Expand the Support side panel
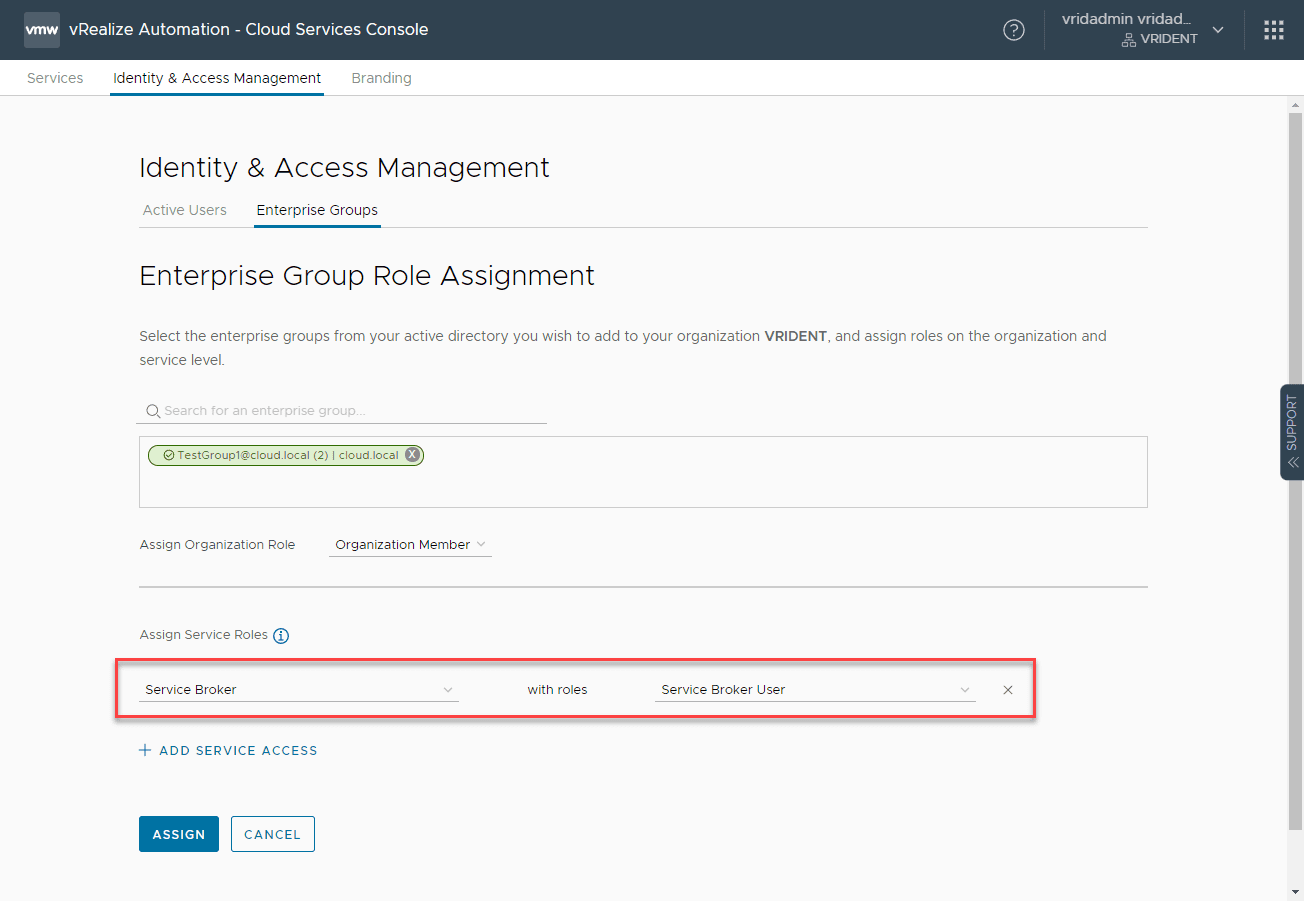 (1292, 432)
